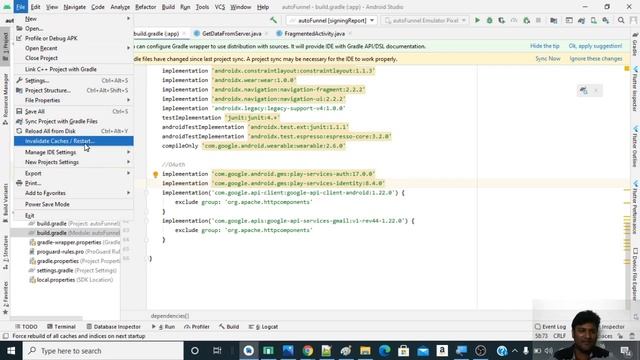
Task: Open the Project tool window sidebar tab
Action: (5, 46)
